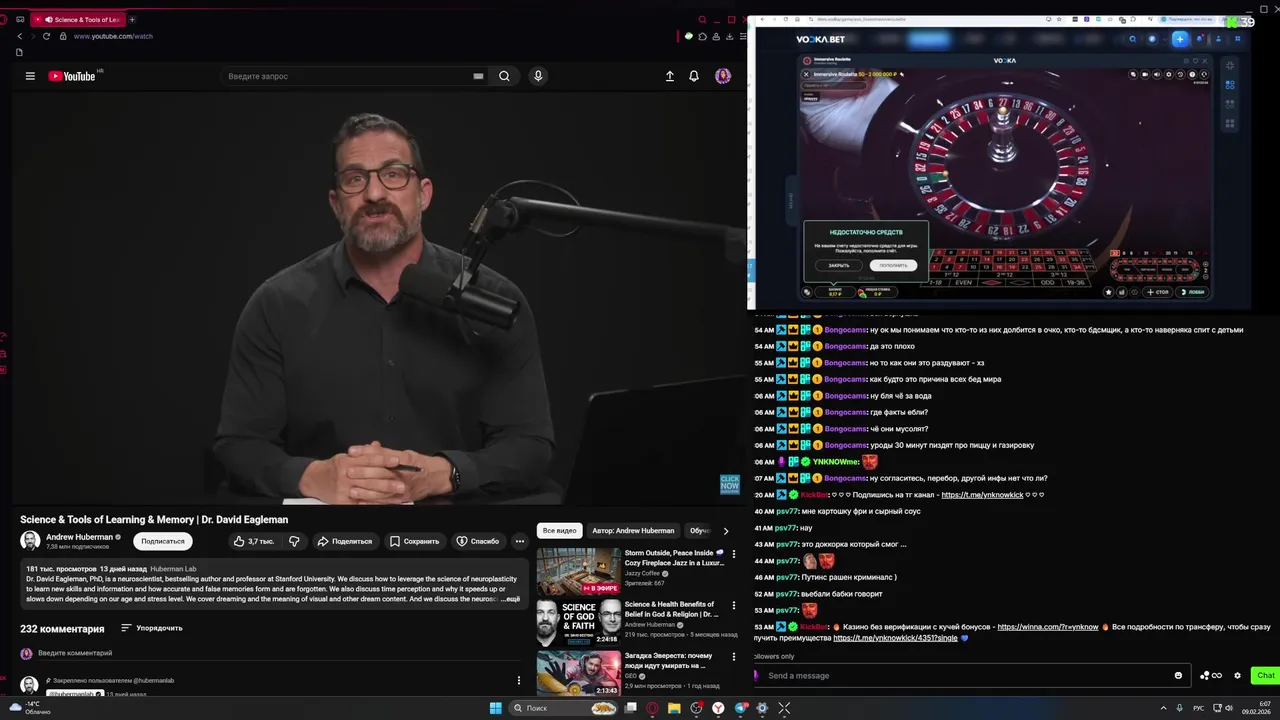Send chat message with Chat button
This screenshot has height=720, width=1280.
[1266, 675]
